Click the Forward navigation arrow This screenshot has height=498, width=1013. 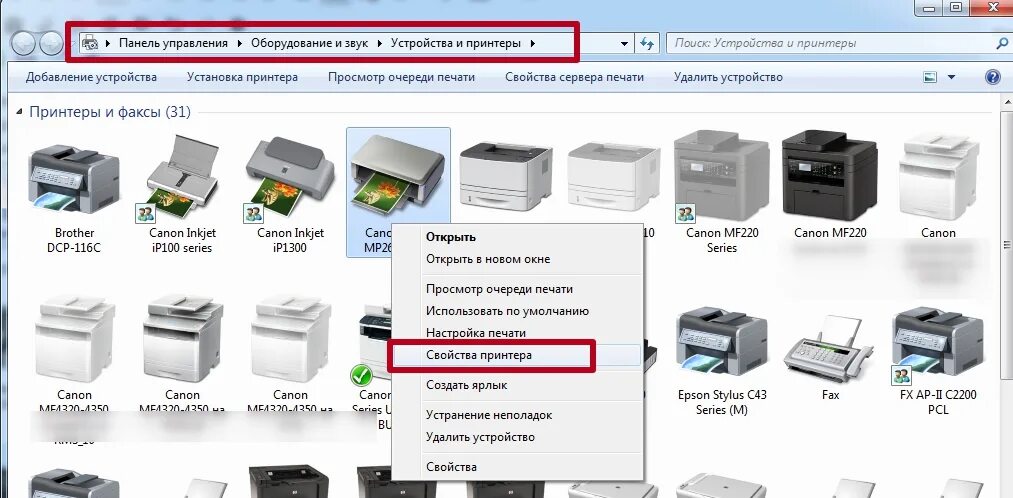(51, 43)
